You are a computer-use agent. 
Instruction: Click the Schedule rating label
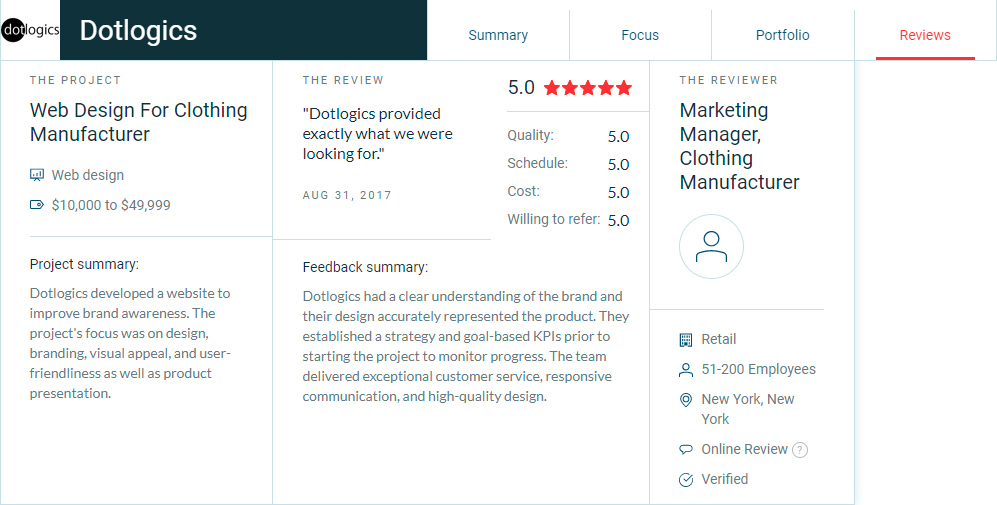pyautogui.click(x=537, y=163)
